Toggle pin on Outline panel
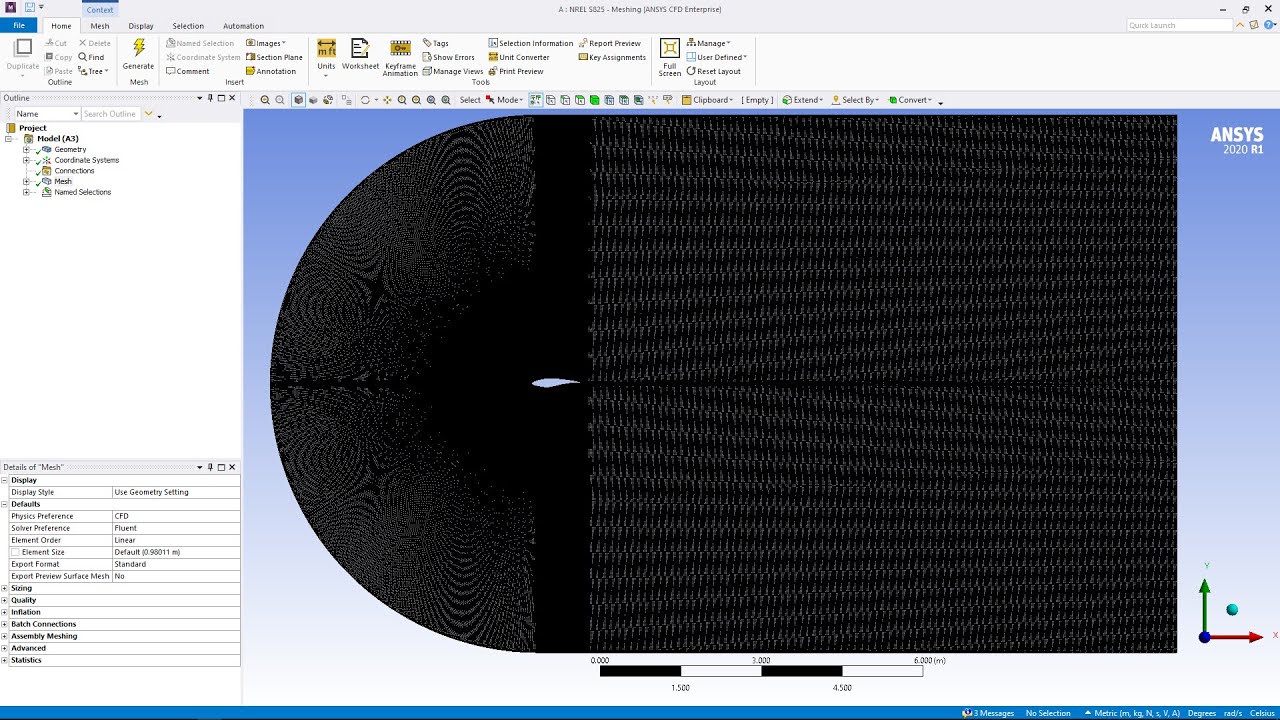This screenshot has height=720, width=1280. (210, 98)
